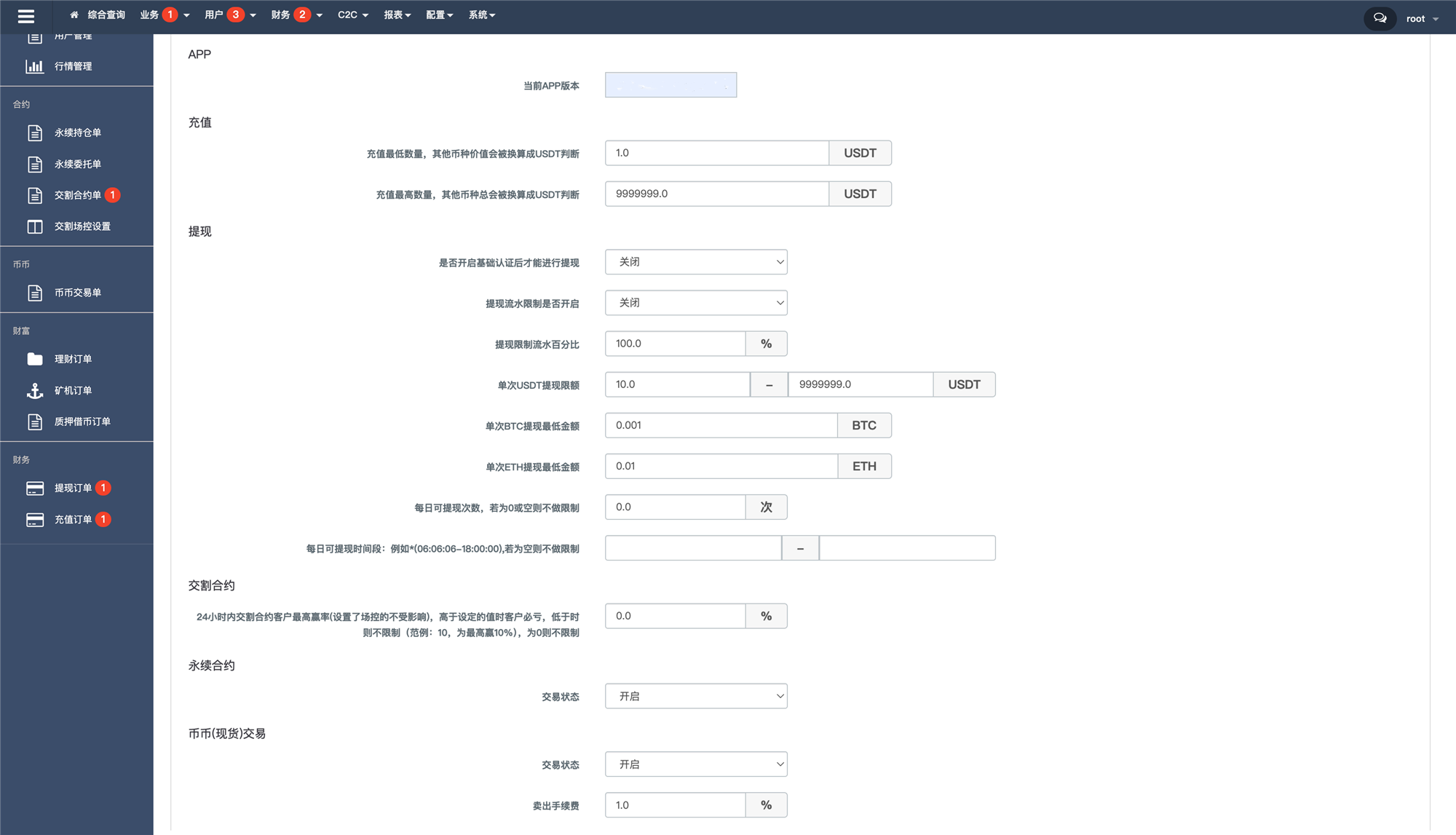Image resolution: width=1456 pixels, height=835 pixels.
Task: Click the folder icon beside 理财订单
Action: [x=34, y=359]
